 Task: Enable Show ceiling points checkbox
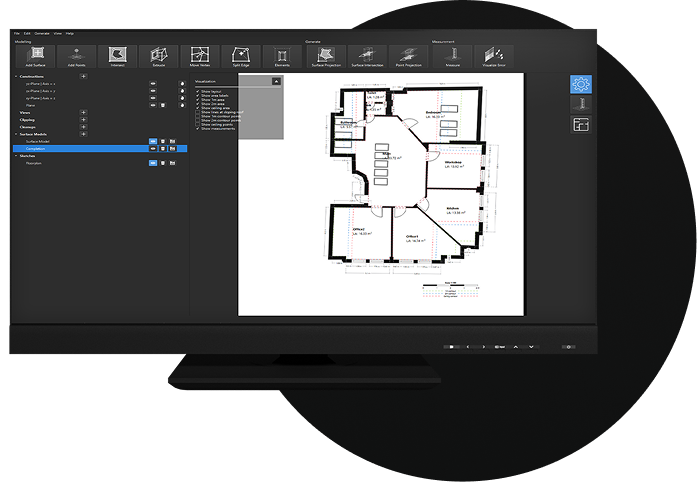[x=197, y=124]
